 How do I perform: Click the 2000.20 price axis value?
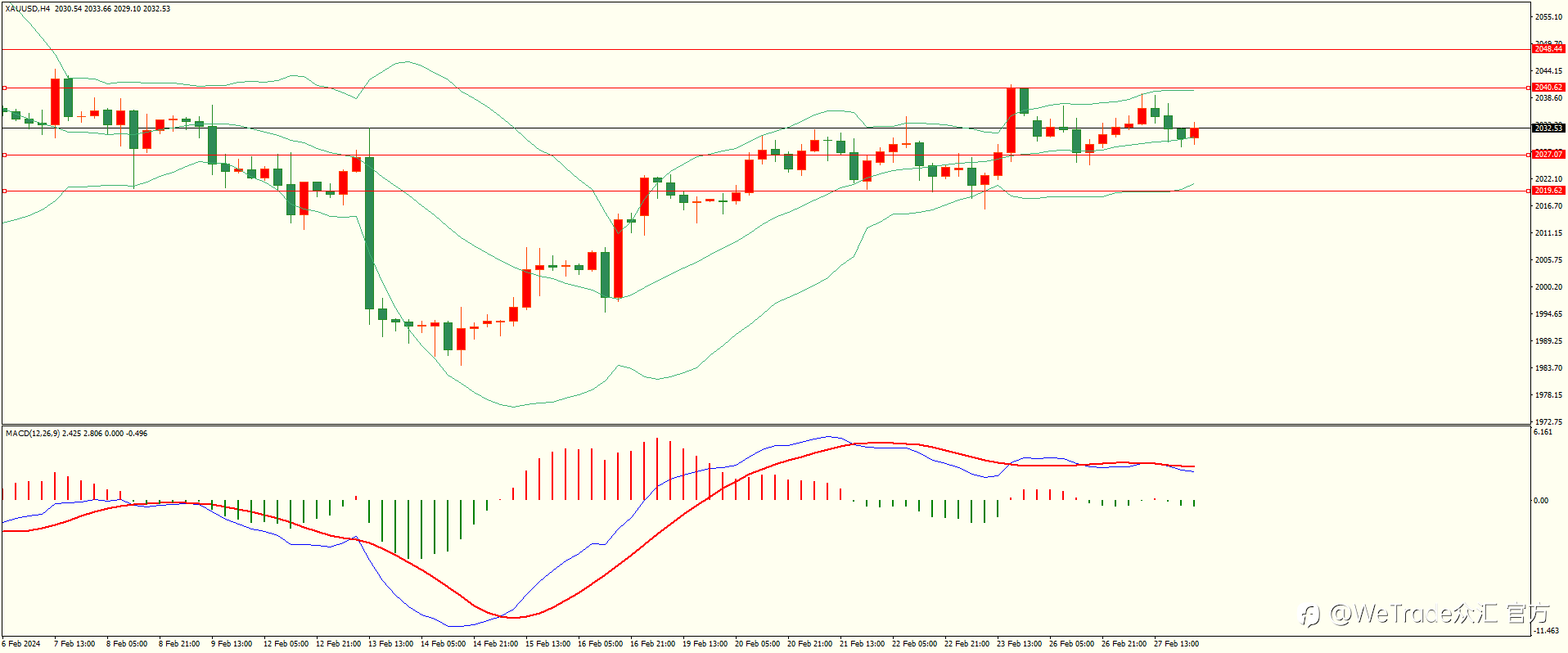pyautogui.click(x=1548, y=287)
